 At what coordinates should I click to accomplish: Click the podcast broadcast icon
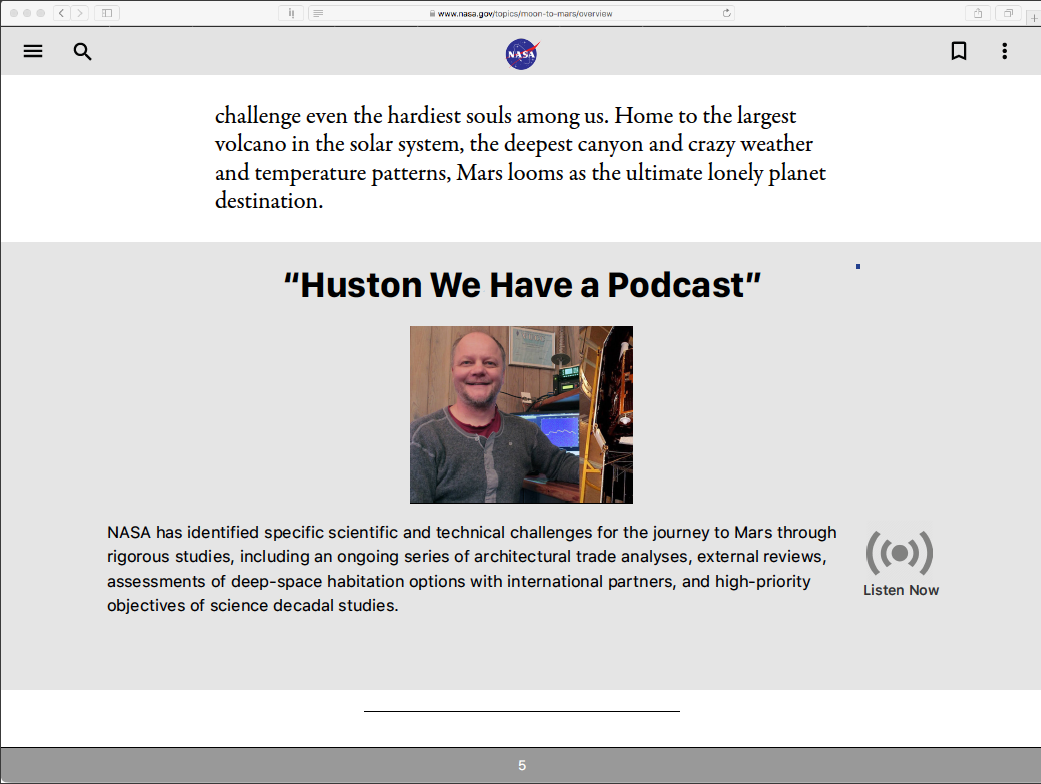900,552
